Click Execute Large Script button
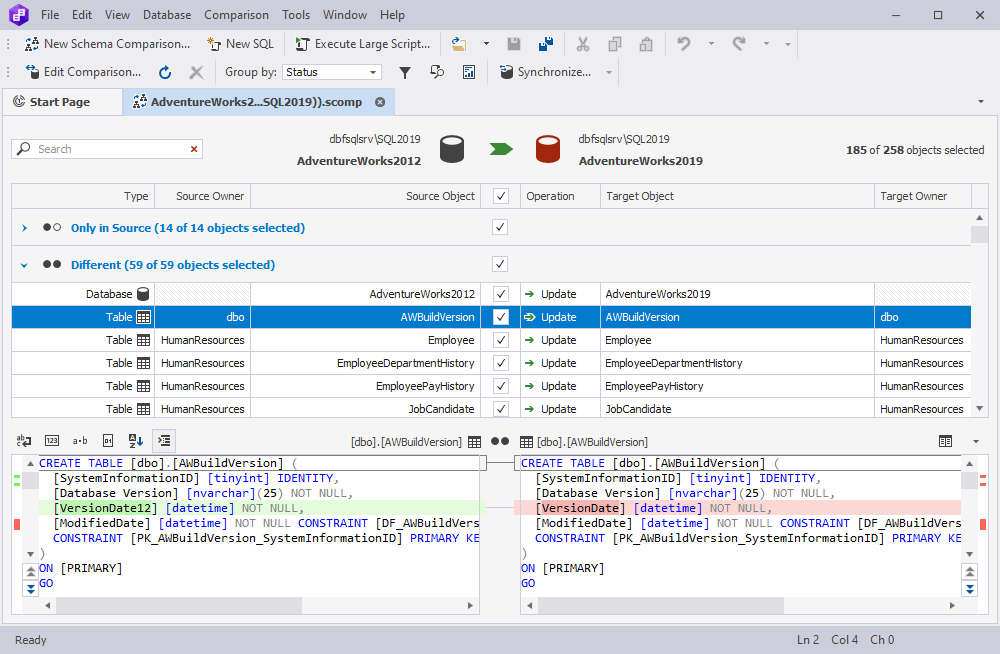Viewport: 1000px width, 654px height. click(362, 44)
